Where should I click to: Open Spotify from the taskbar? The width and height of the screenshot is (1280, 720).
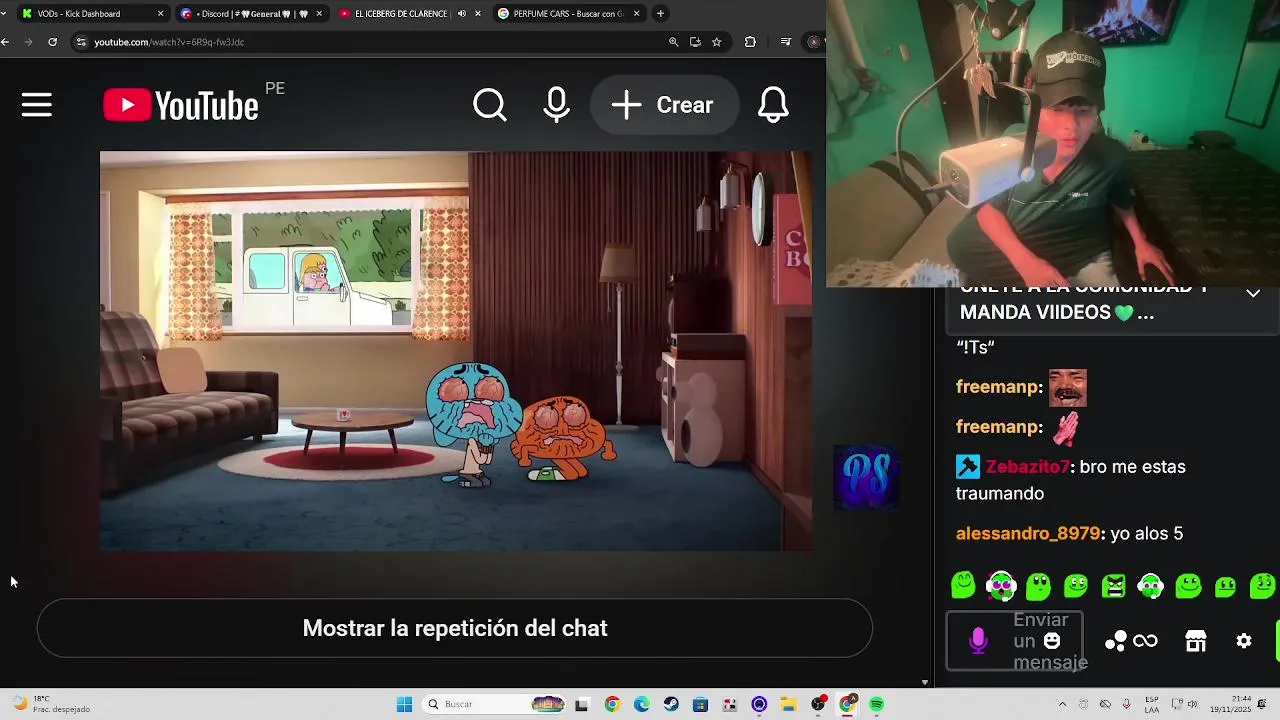876,704
